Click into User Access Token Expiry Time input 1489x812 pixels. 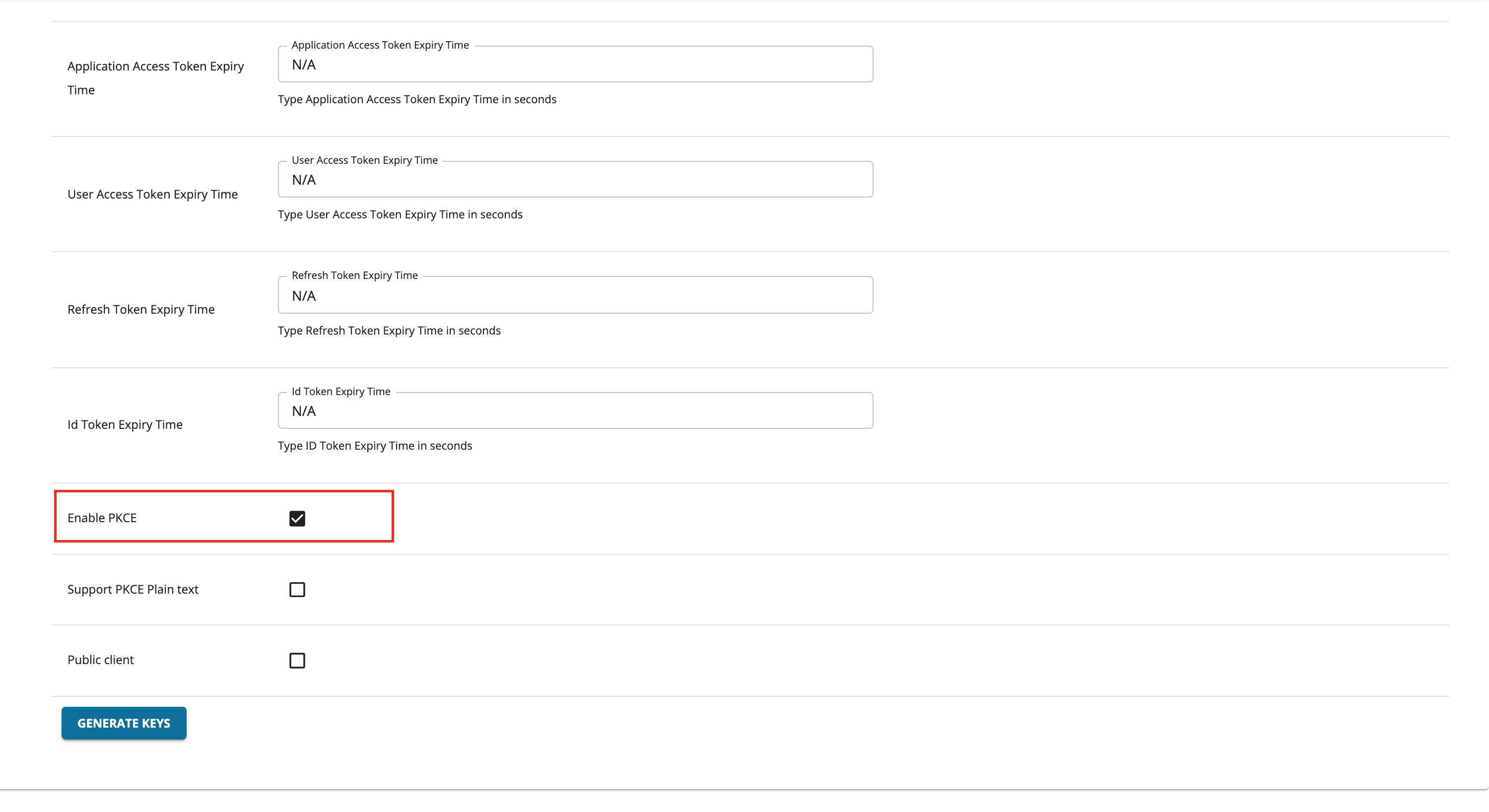point(575,180)
